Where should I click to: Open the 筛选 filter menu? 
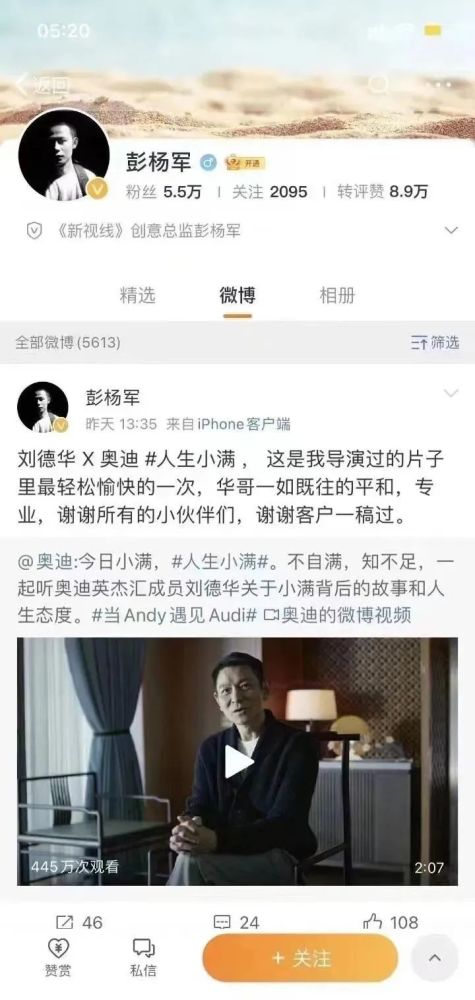point(435,342)
